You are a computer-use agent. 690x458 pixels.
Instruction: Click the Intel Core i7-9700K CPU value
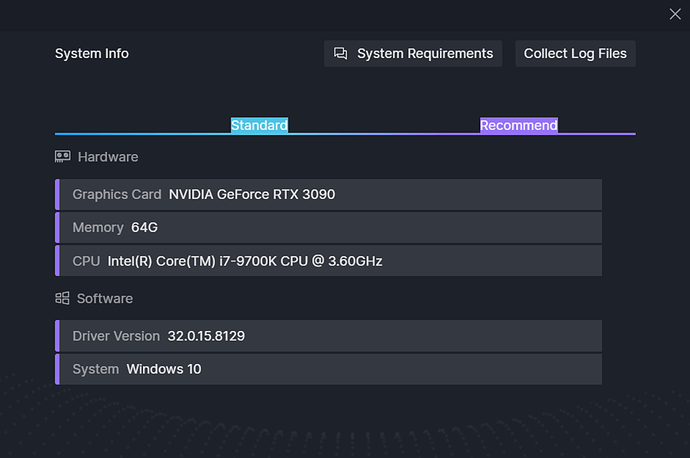244,261
